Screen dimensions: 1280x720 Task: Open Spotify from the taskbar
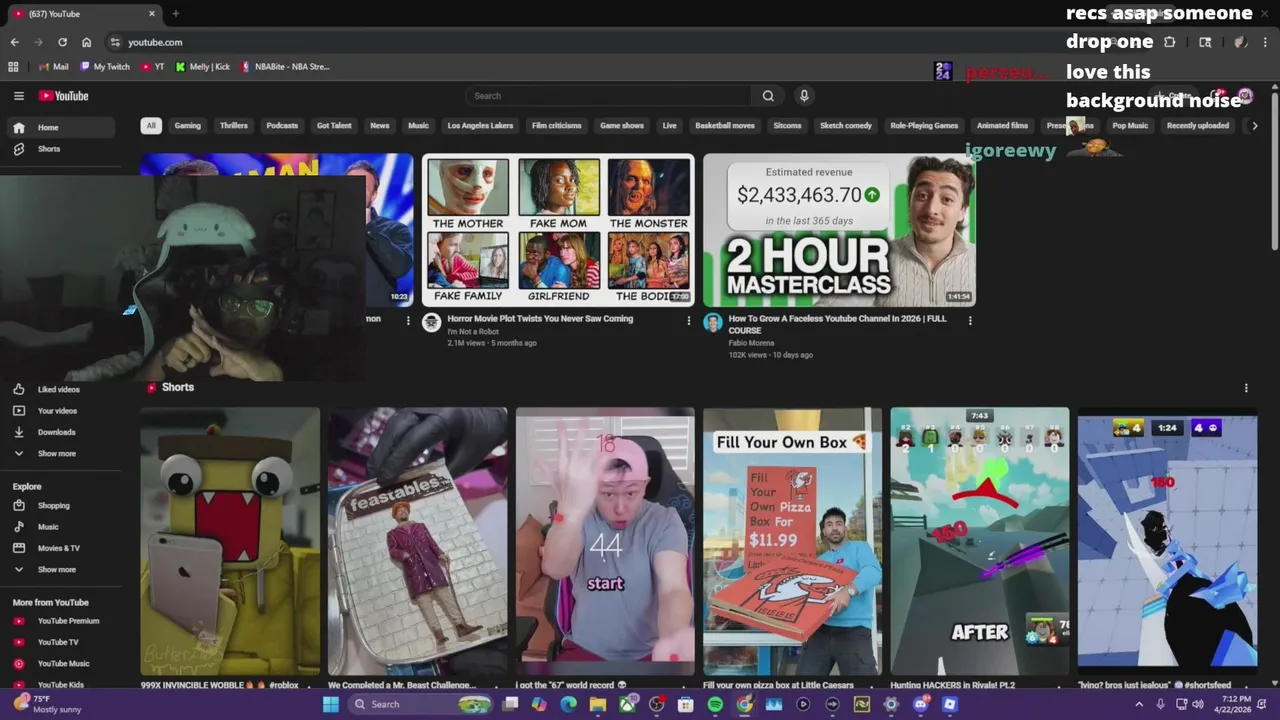pyautogui.click(x=715, y=704)
